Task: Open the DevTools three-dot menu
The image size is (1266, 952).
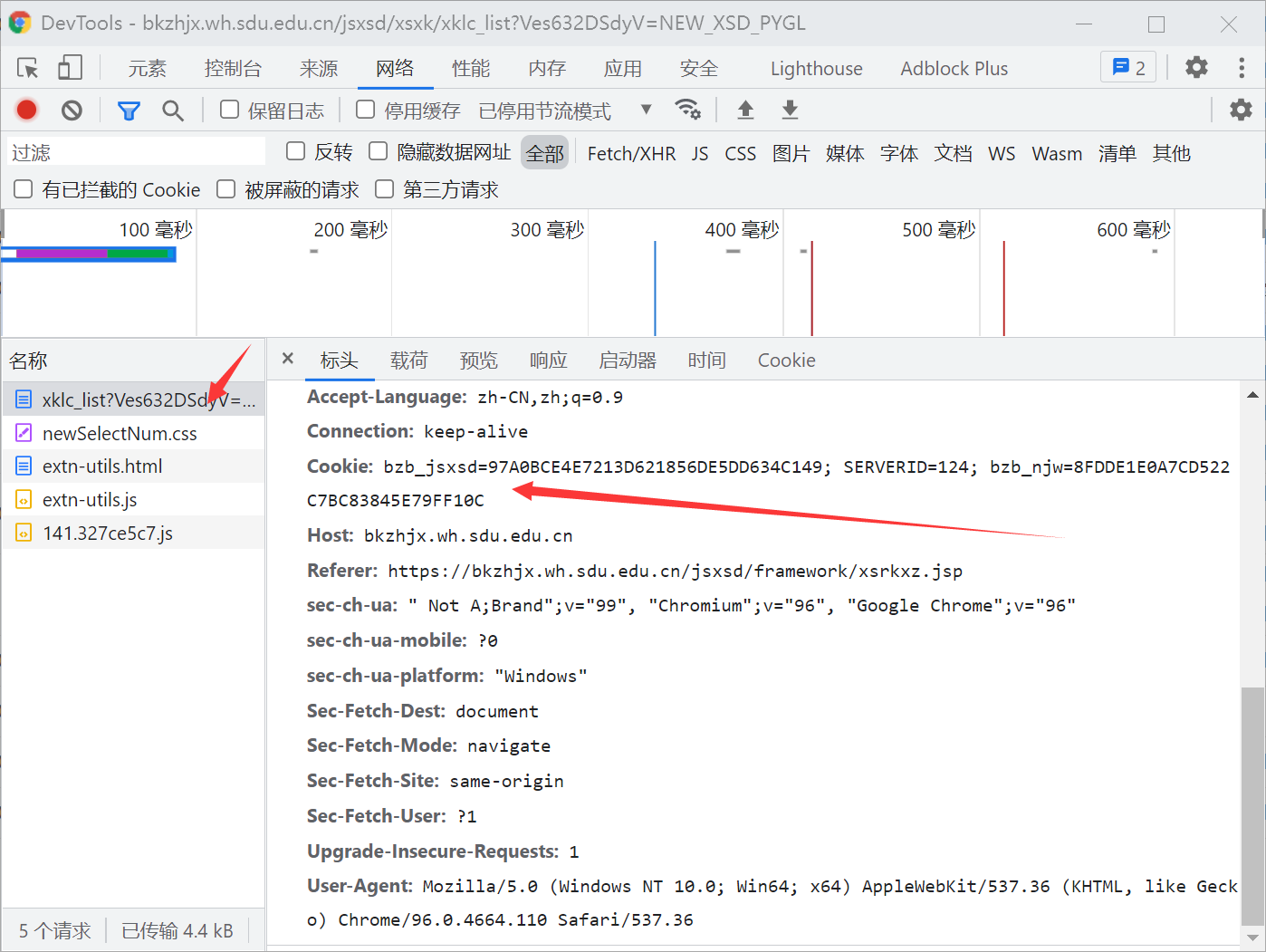Action: (x=1241, y=68)
